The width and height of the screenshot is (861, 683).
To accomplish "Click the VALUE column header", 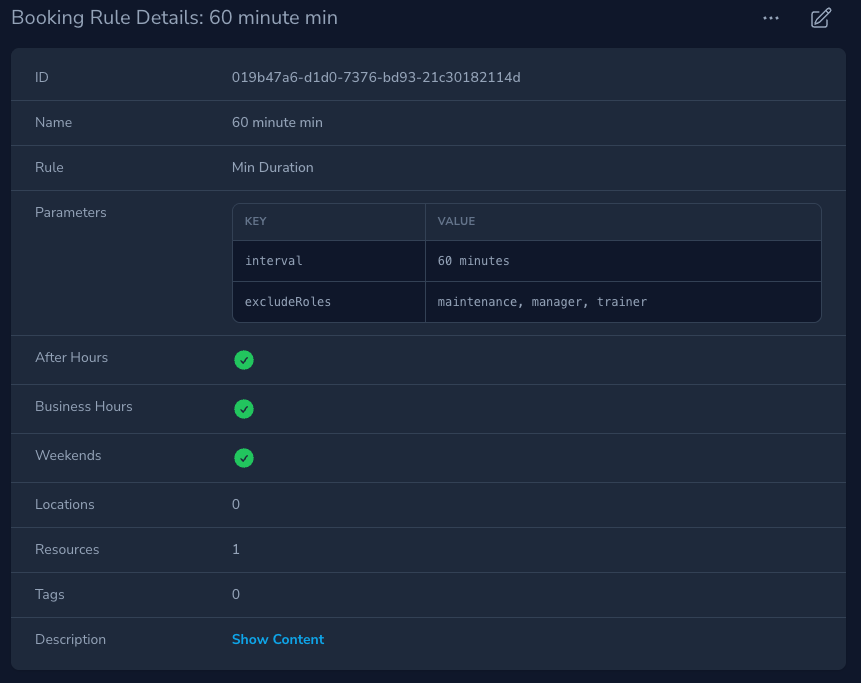I will [x=623, y=221].
